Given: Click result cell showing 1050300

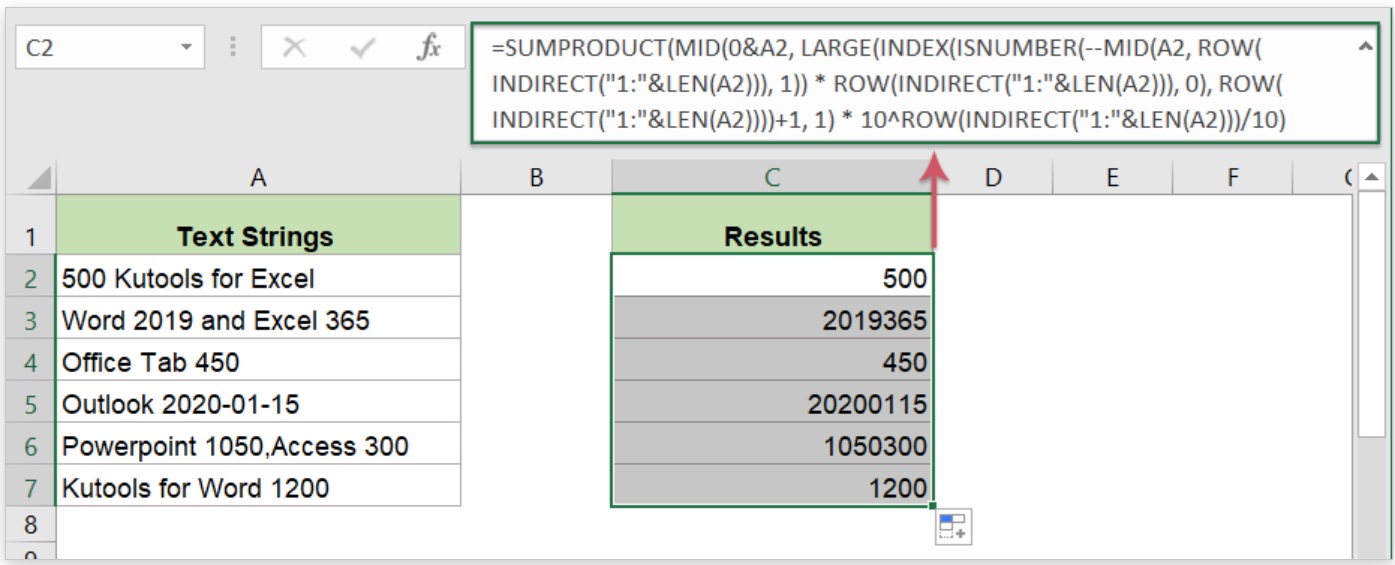Looking at the screenshot, I should point(772,444).
